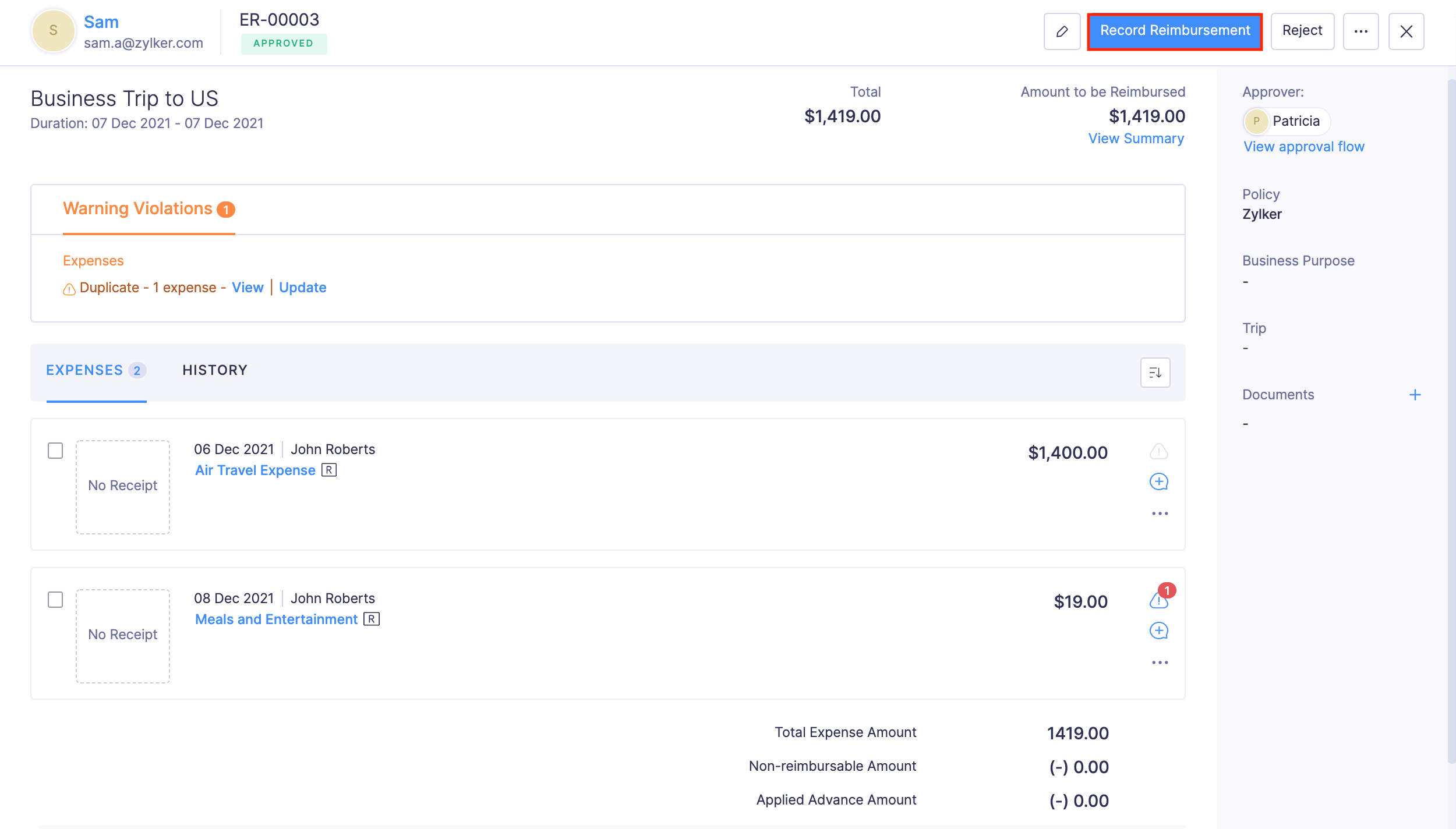Add a comment on the Meals and Entertainment expense
The width and height of the screenshot is (1456, 829).
click(1160, 630)
